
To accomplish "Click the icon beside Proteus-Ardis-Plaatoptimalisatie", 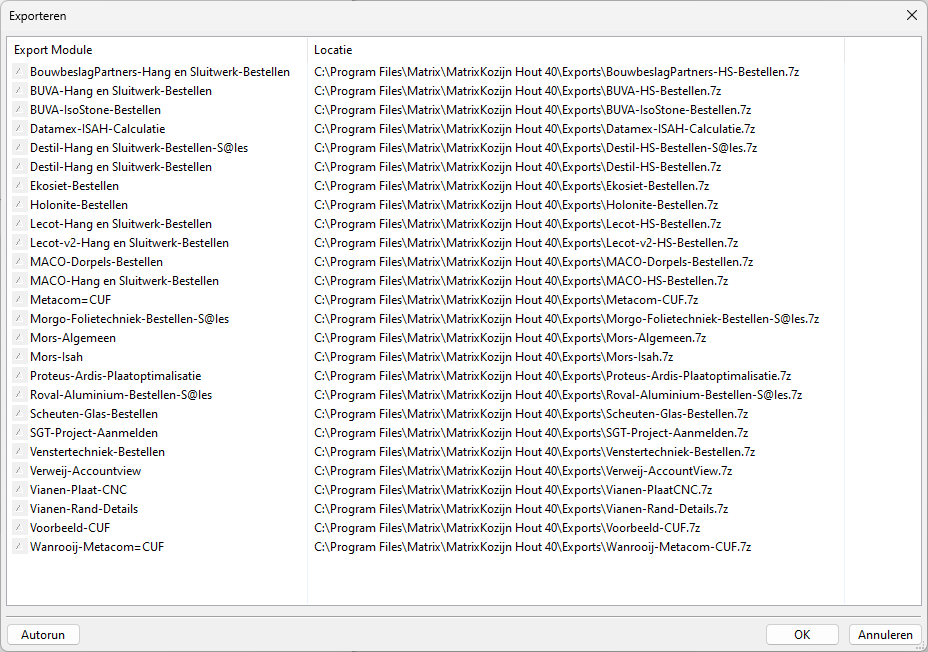I will click(x=20, y=376).
